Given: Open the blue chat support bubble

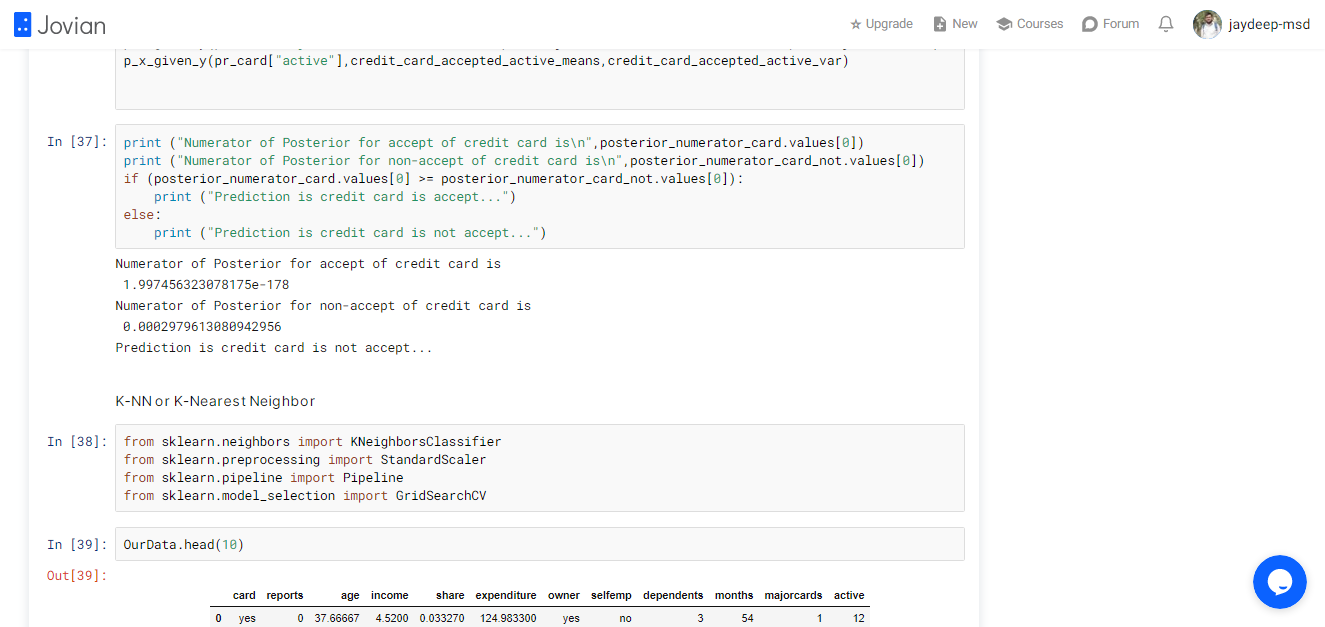Looking at the screenshot, I should tap(1280, 582).
